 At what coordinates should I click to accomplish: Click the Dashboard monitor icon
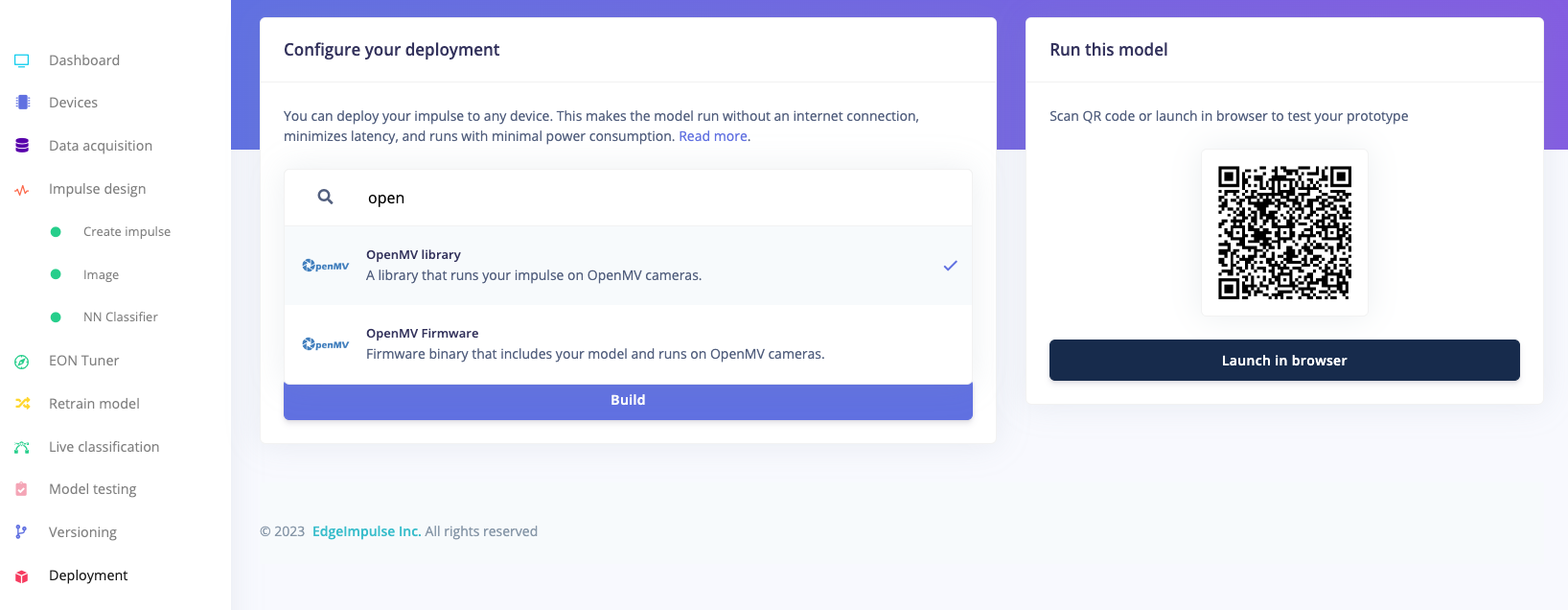(22, 60)
